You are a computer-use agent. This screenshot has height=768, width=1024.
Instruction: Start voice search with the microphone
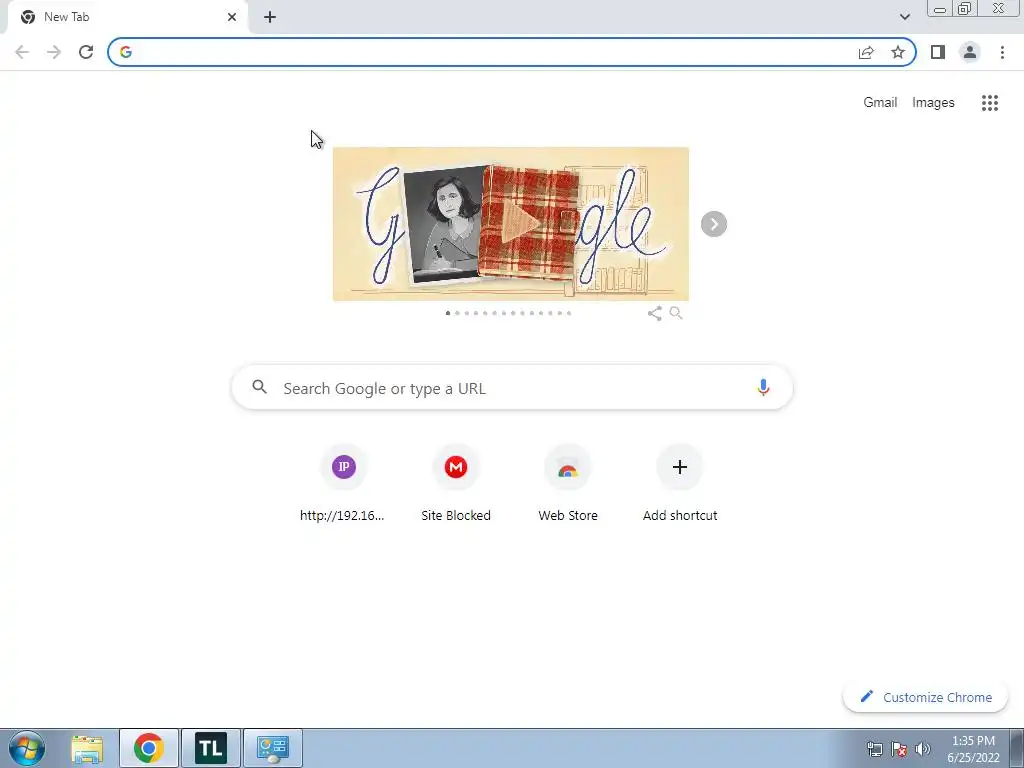763,387
